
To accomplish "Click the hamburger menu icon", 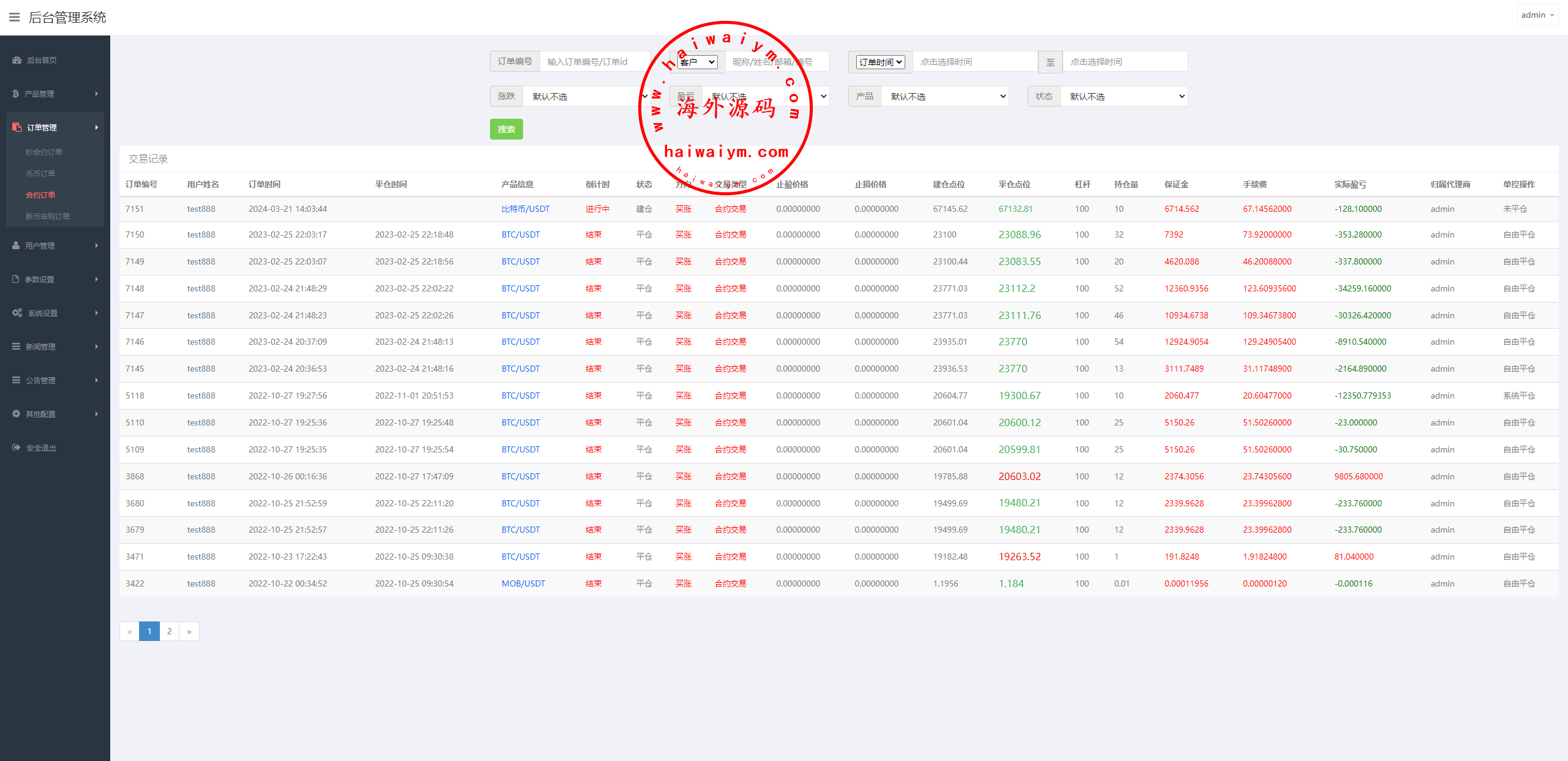I will pos(14,17).
